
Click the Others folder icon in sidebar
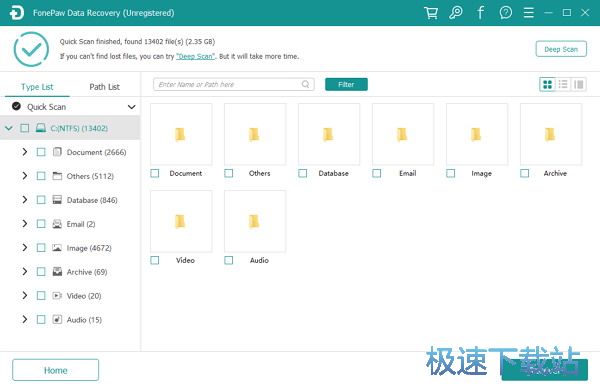coord(57,176)
